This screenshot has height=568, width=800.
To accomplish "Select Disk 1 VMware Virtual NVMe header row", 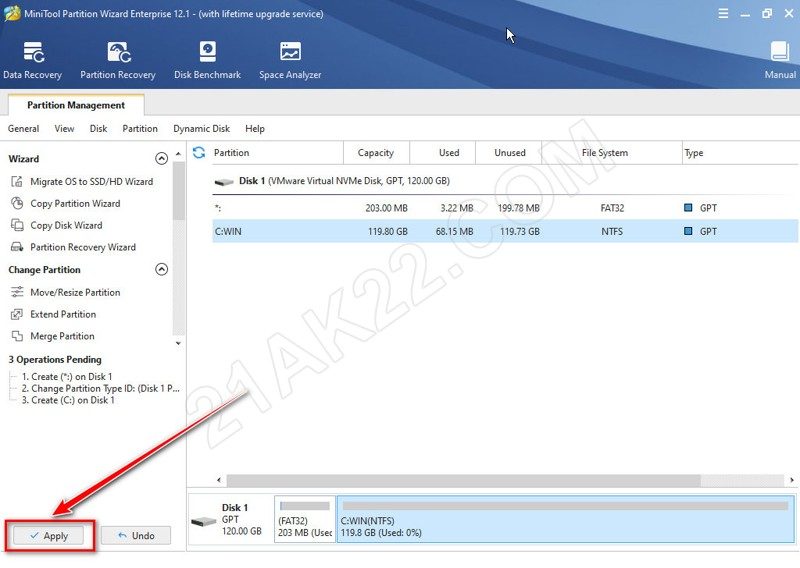I will (505, 181).
